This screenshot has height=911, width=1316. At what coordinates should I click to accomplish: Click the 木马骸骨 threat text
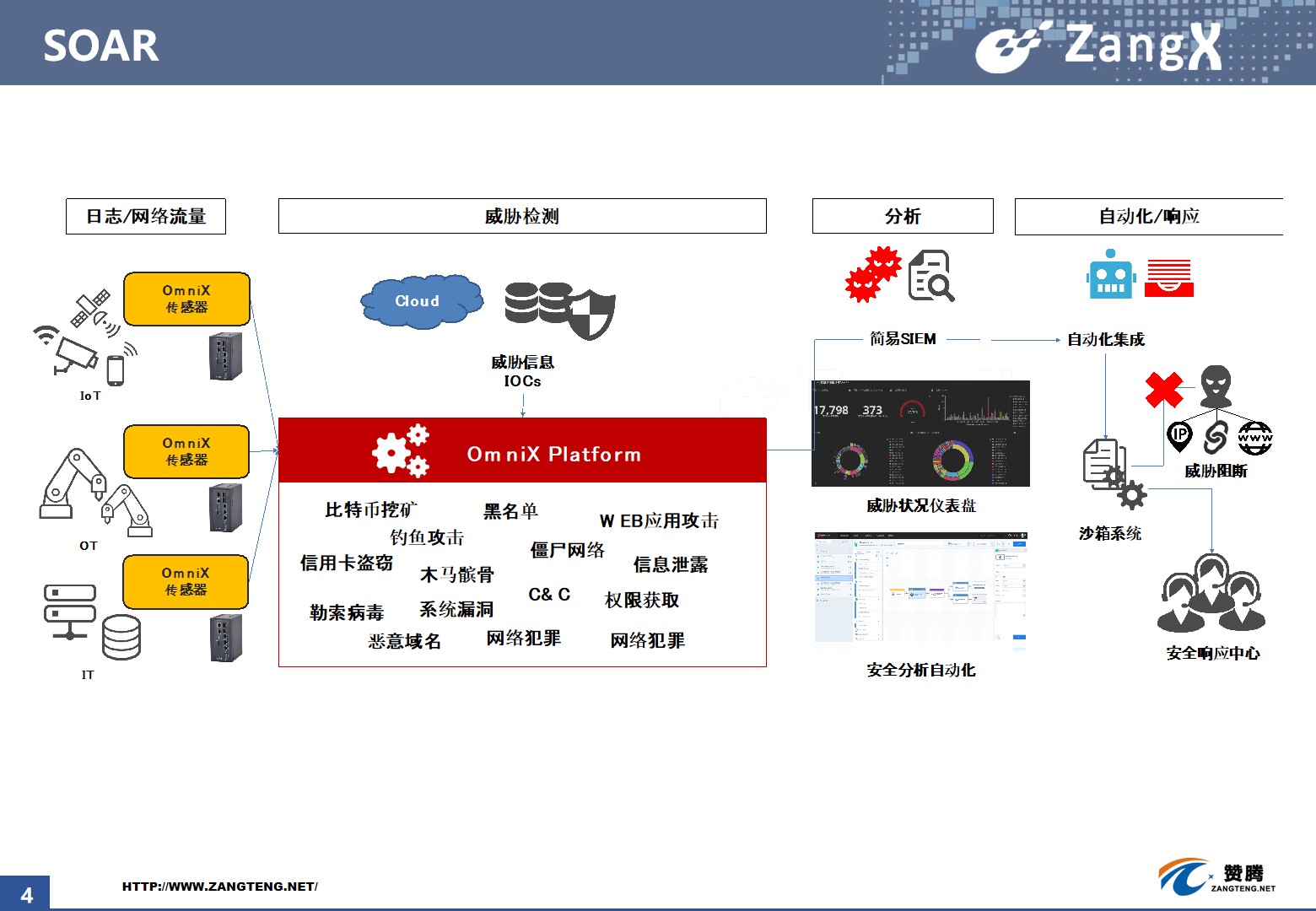click(x=457, y=574)
